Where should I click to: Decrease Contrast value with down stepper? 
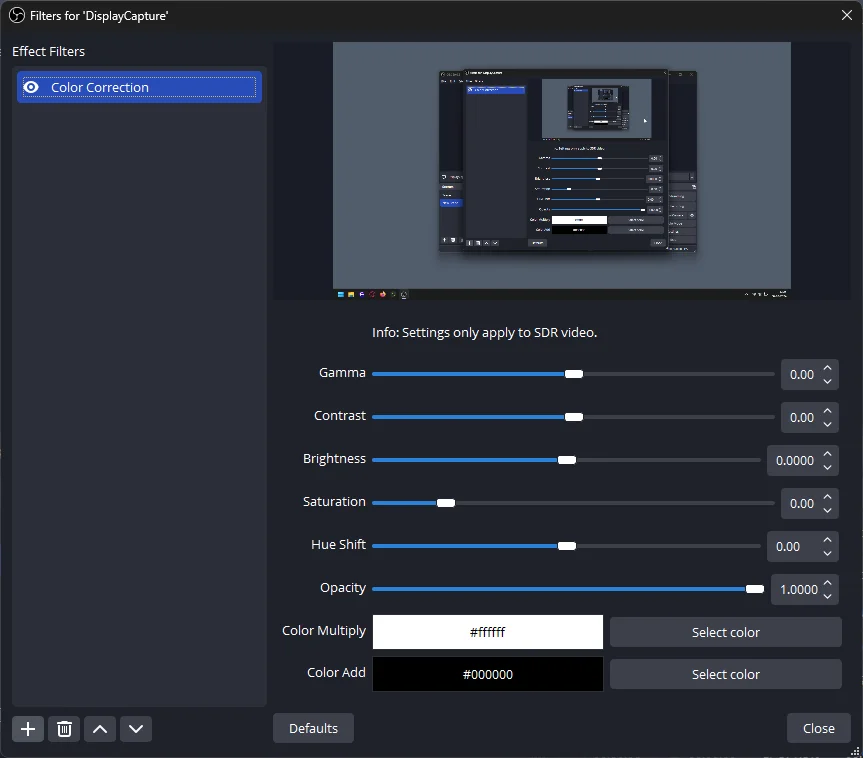click(827, 424)
